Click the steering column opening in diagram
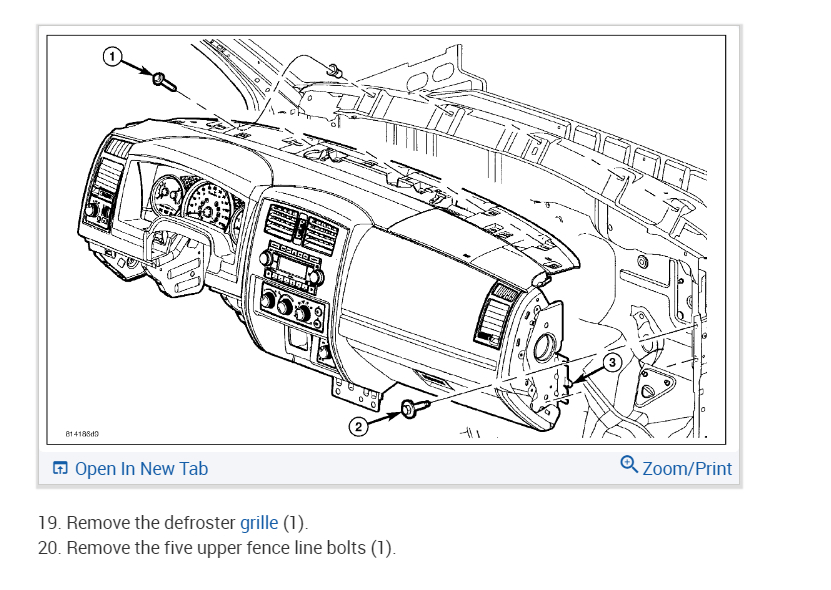Image resolution: width=831 pixels, height=590 pixels. click(179, 256)
